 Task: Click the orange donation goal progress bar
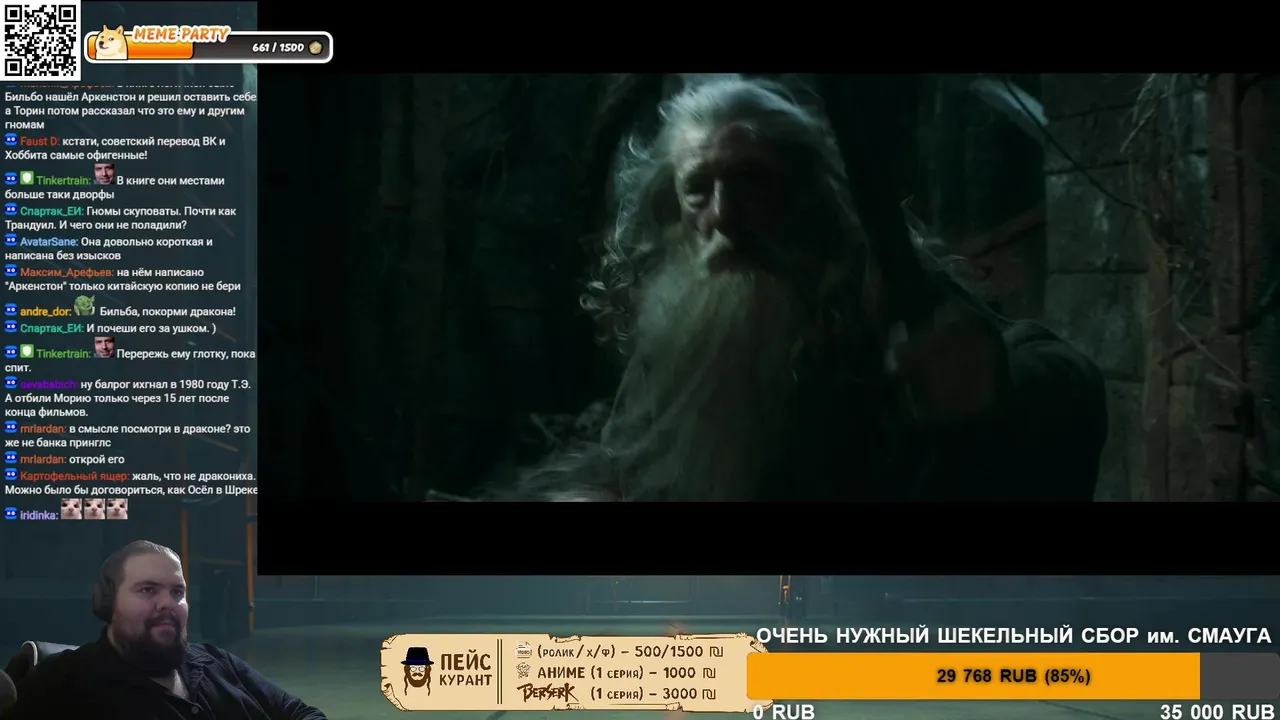pyautogui.click(x=973, y=676)
